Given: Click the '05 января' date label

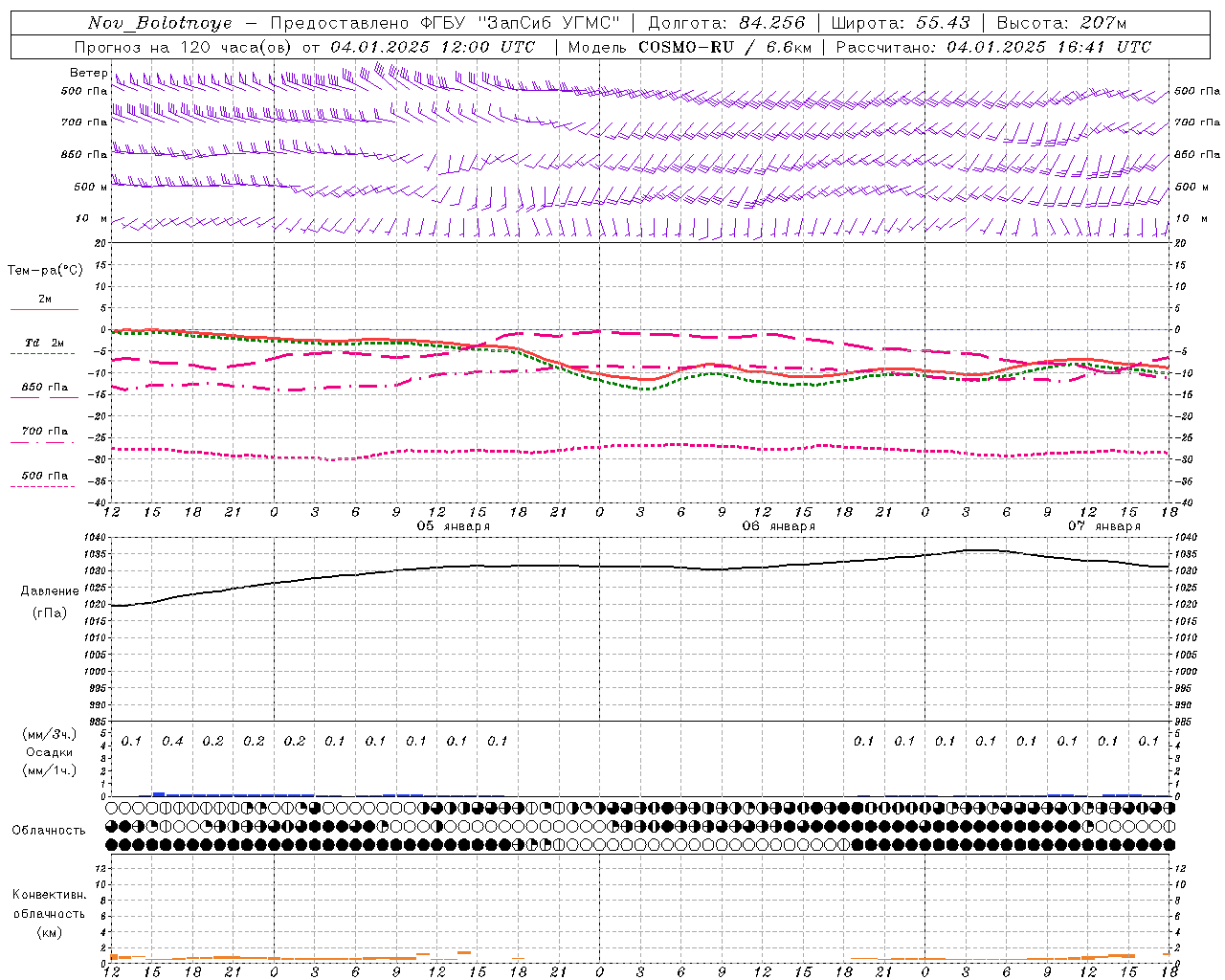Looking at the screenshot, I should pyautogui.click(x=454, y=526).
